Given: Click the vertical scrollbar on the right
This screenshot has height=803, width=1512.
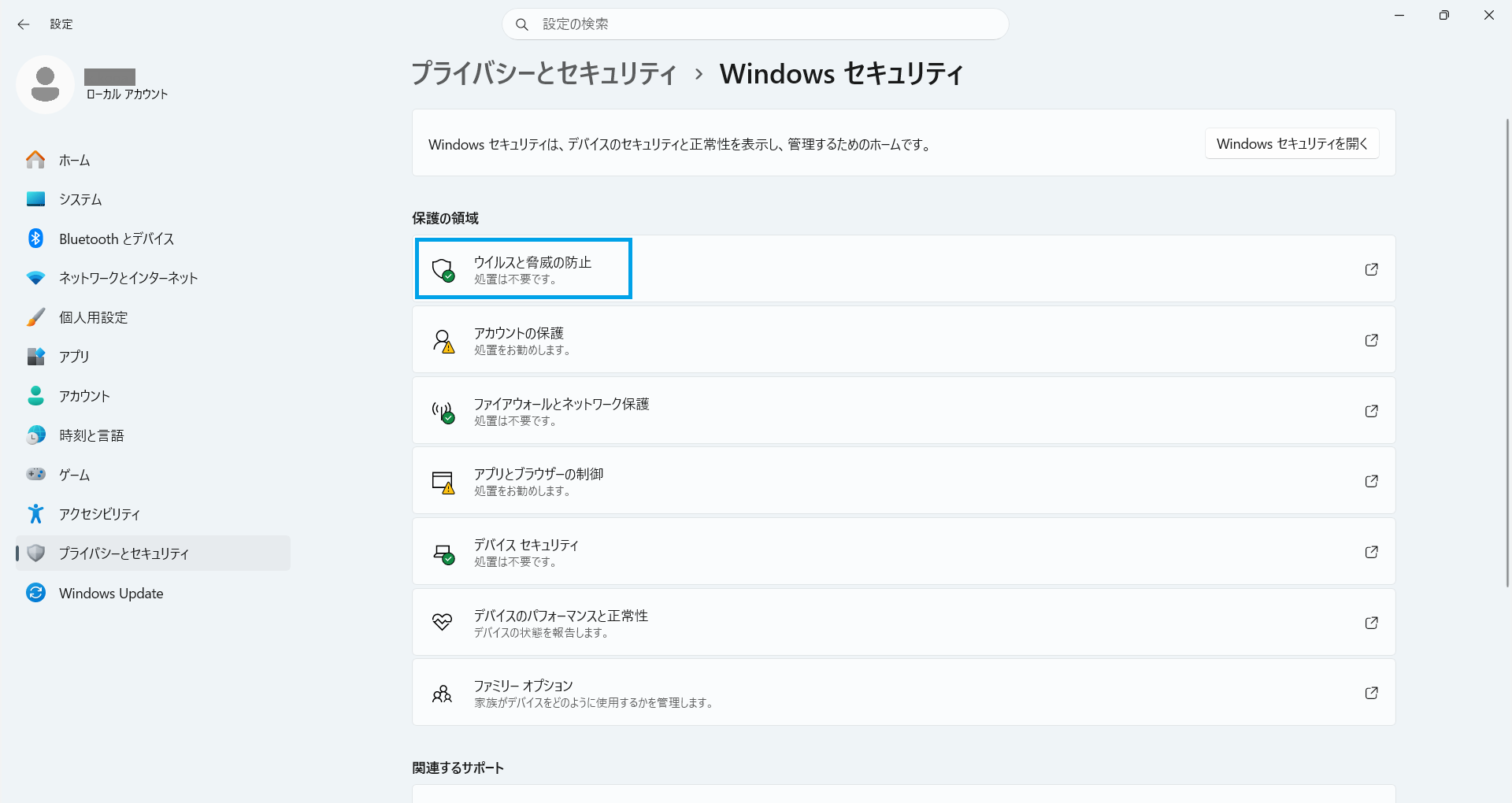Looking at the screenshot, I should pyautogui.click(x=1507, y=354).
